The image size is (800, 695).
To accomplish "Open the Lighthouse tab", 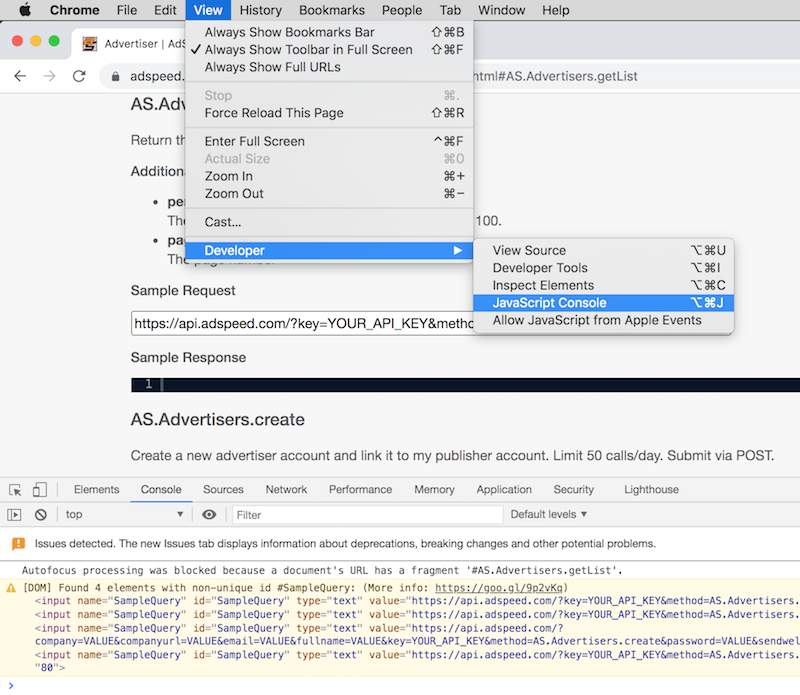I will pos(651,490).
